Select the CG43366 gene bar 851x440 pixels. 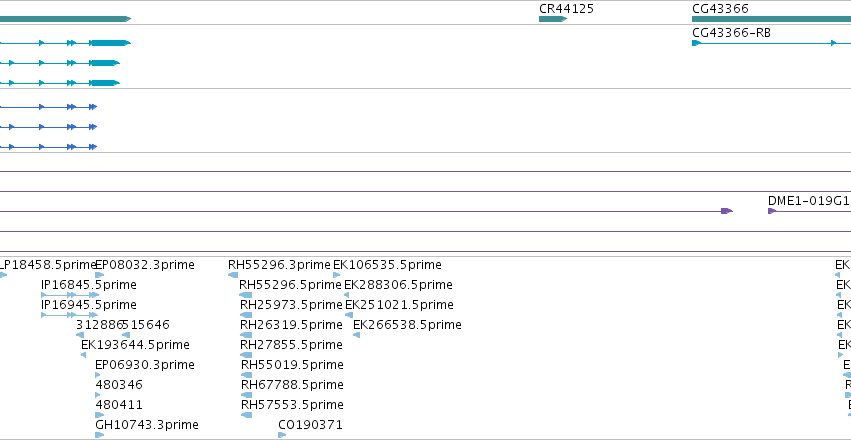coord(771,19)
